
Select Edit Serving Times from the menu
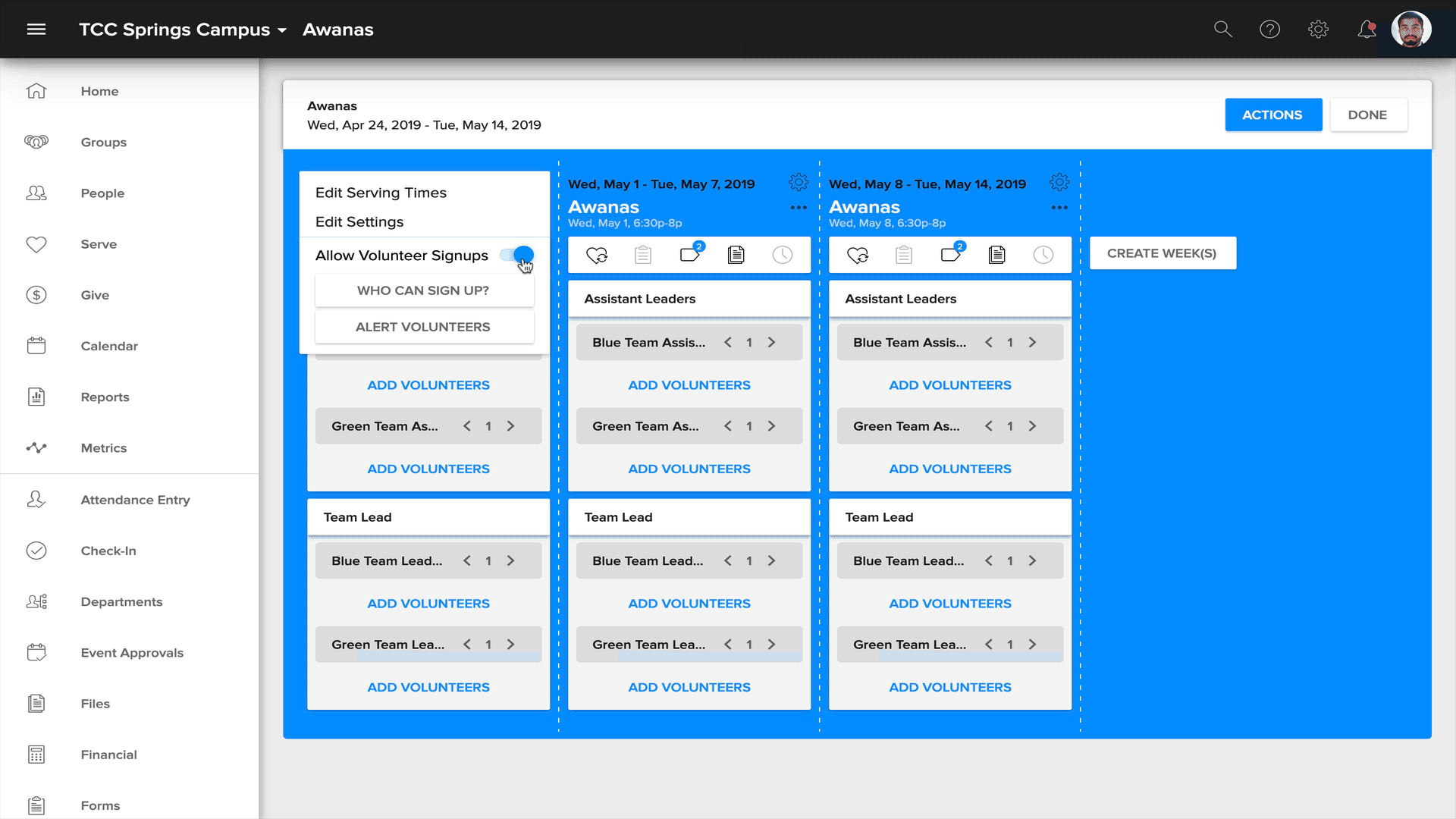(381, 193)
